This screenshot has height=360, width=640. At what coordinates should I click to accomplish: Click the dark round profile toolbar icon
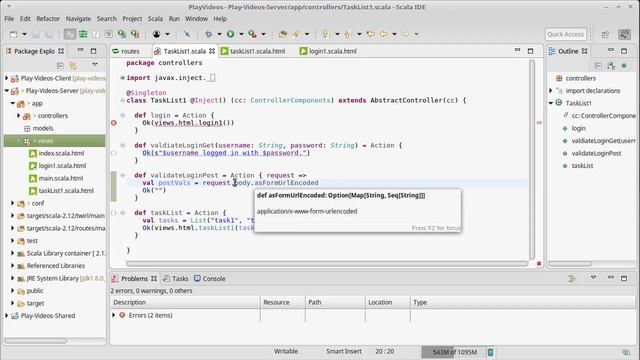tap(156, 34)
